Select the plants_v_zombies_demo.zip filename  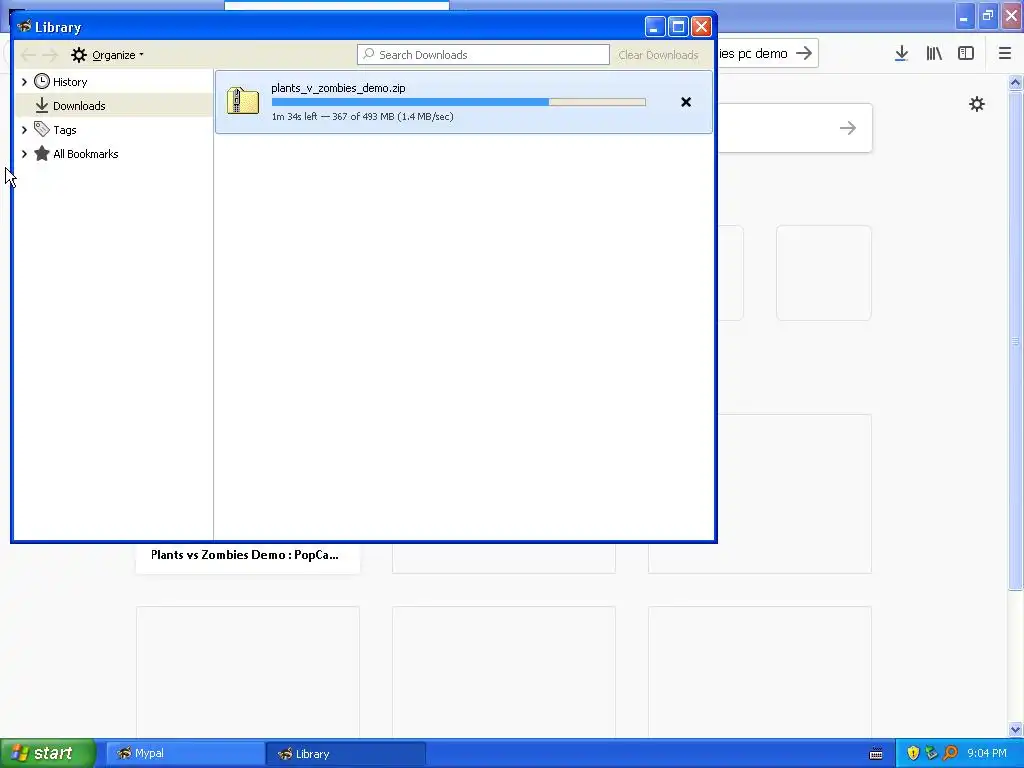[338, 88]
